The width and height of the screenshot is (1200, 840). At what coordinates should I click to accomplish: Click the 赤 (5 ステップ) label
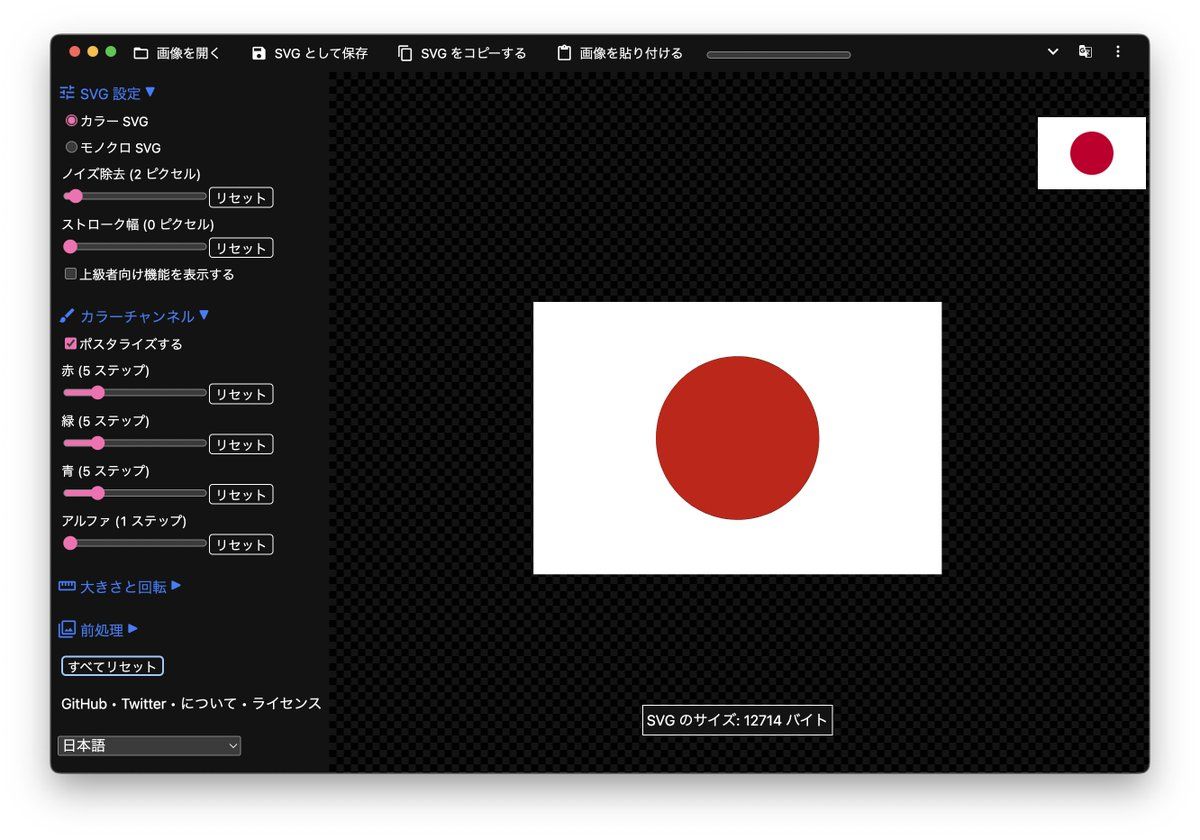[105, 370]
